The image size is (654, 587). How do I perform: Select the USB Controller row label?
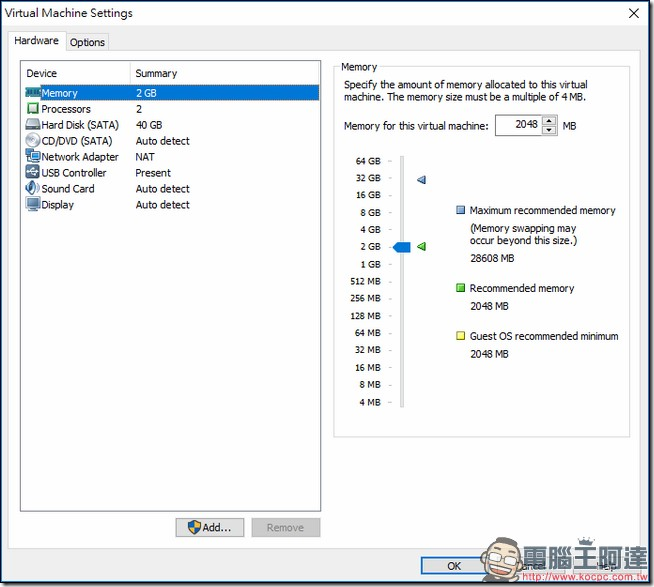click(74, 173)
